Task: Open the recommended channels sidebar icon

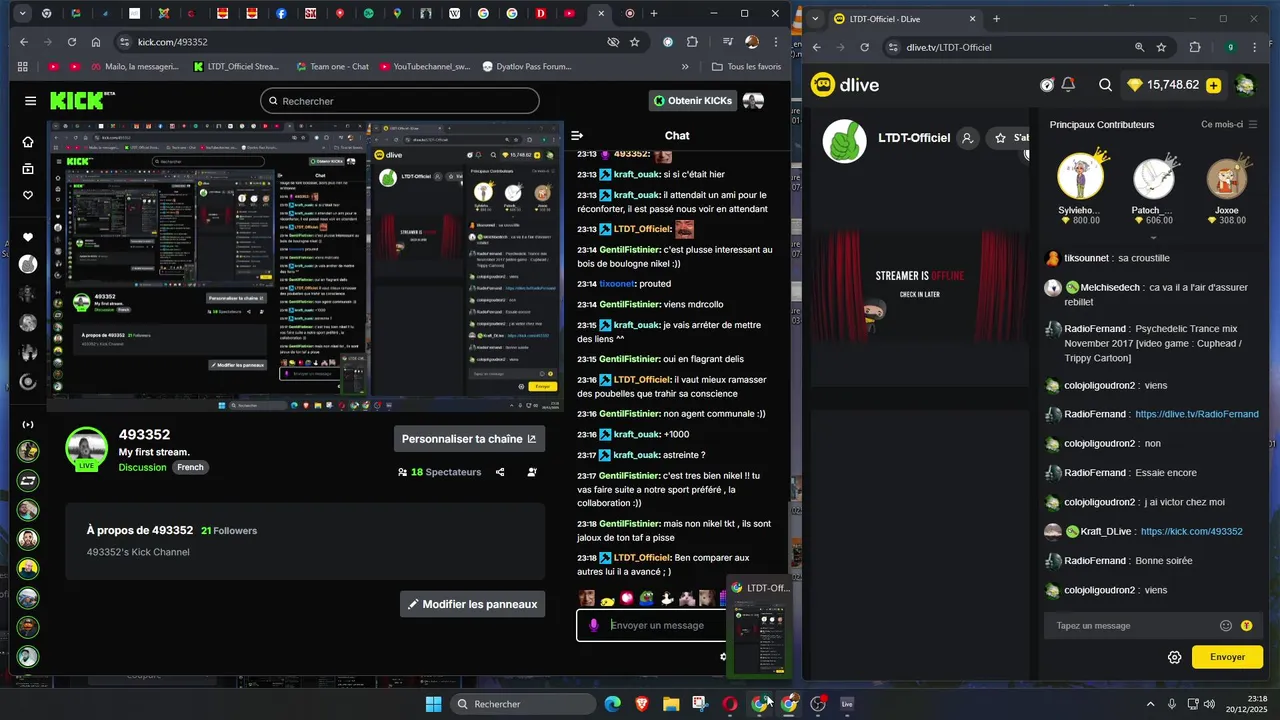Action: (x=28, y=425)
